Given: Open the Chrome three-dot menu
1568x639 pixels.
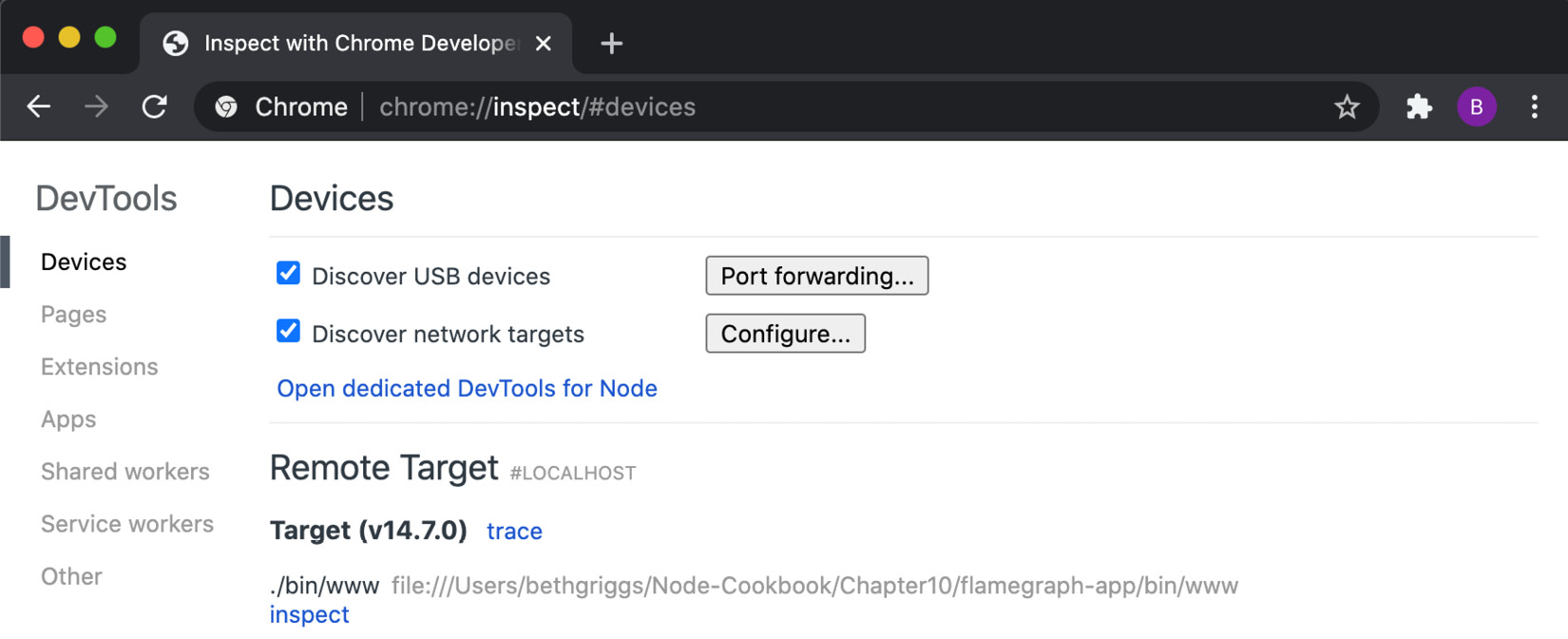Looking at the screenshot, I should tap(1535, 106).
